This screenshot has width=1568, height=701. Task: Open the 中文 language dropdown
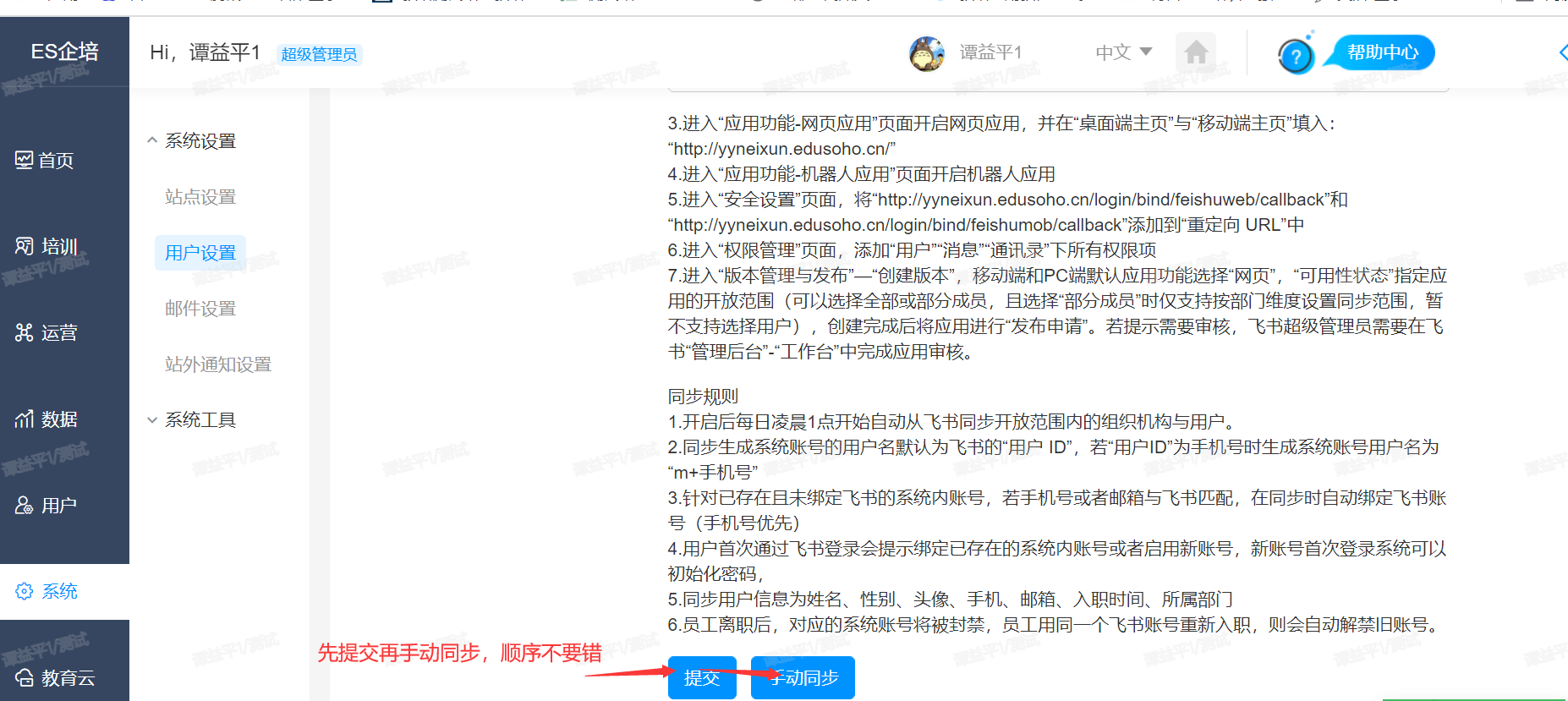point(1123,52)
